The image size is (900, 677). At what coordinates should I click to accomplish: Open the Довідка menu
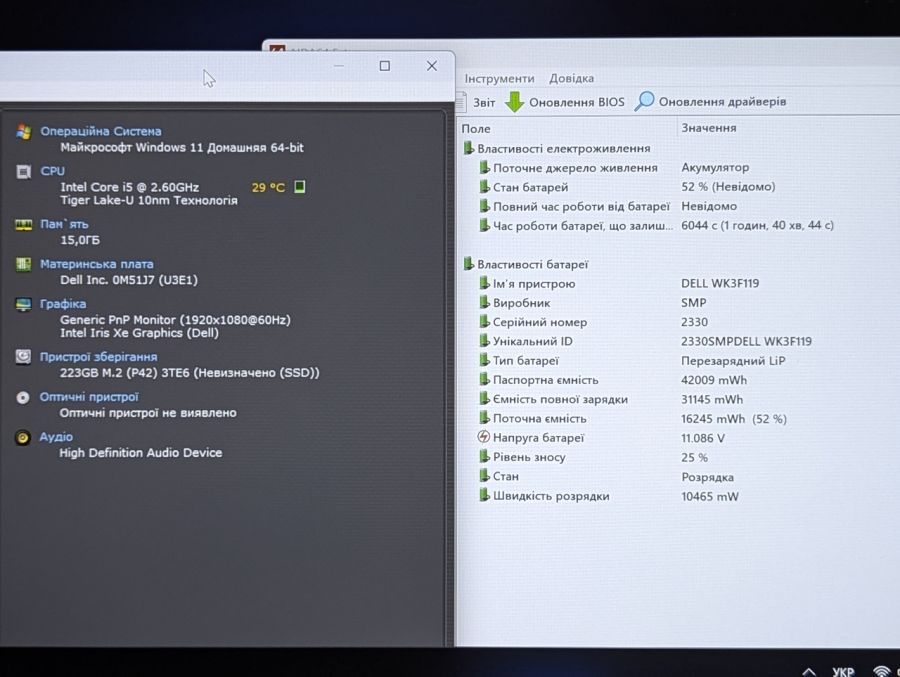click(571, 78)
